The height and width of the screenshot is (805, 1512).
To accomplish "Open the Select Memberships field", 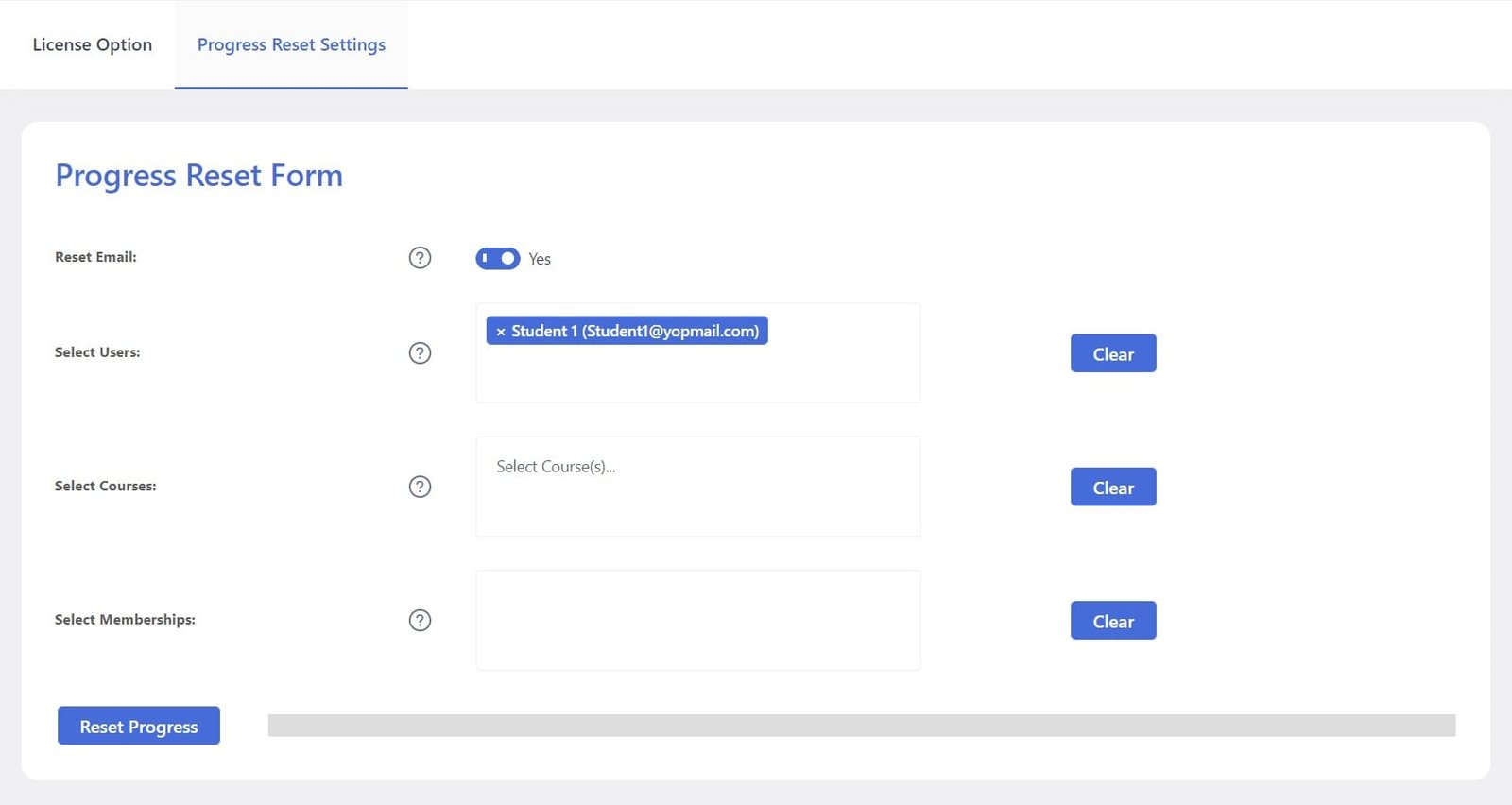I will (x=697, y=620).
